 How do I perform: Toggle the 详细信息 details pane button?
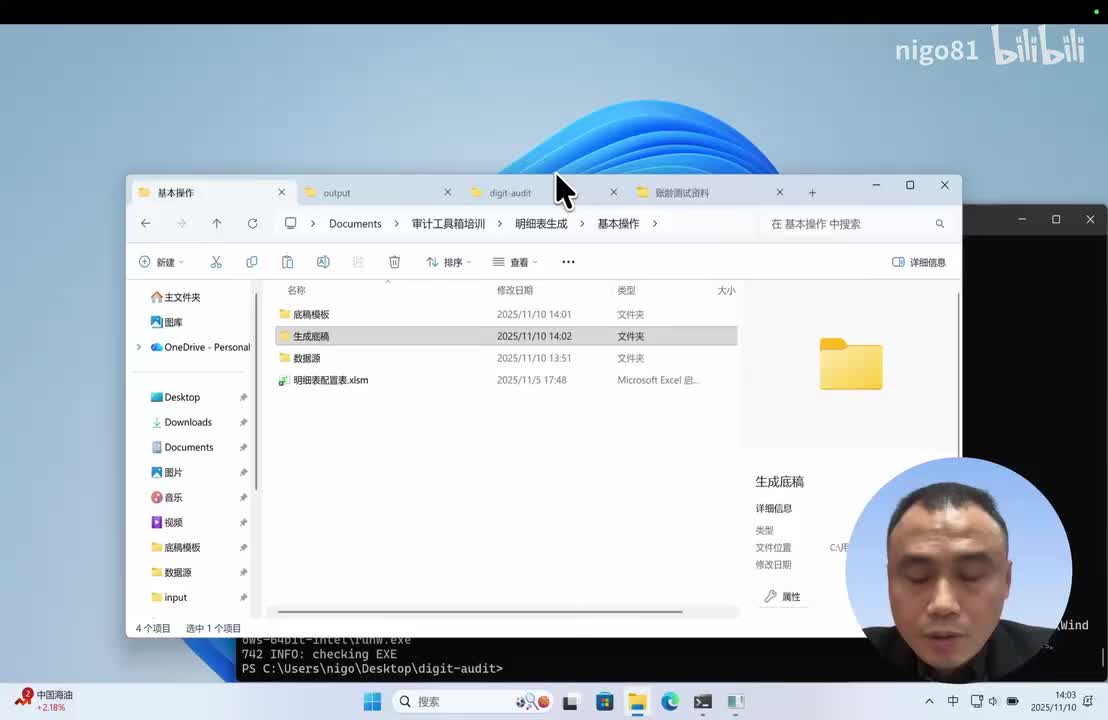click(919, 262)
